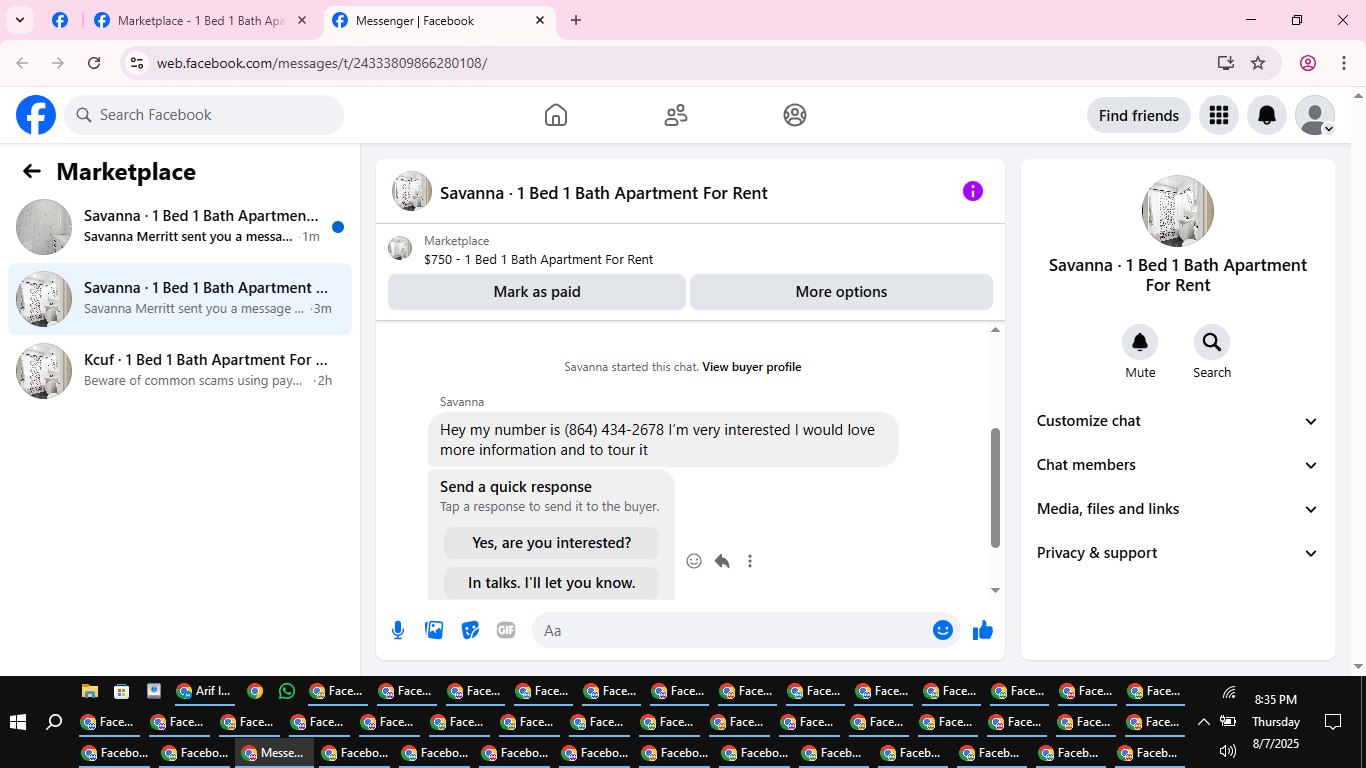Image resolution: width=1366 pixels, height=768 pixels.
Task: Open the notifications bell icon
Action: (x=1267, y=115)
